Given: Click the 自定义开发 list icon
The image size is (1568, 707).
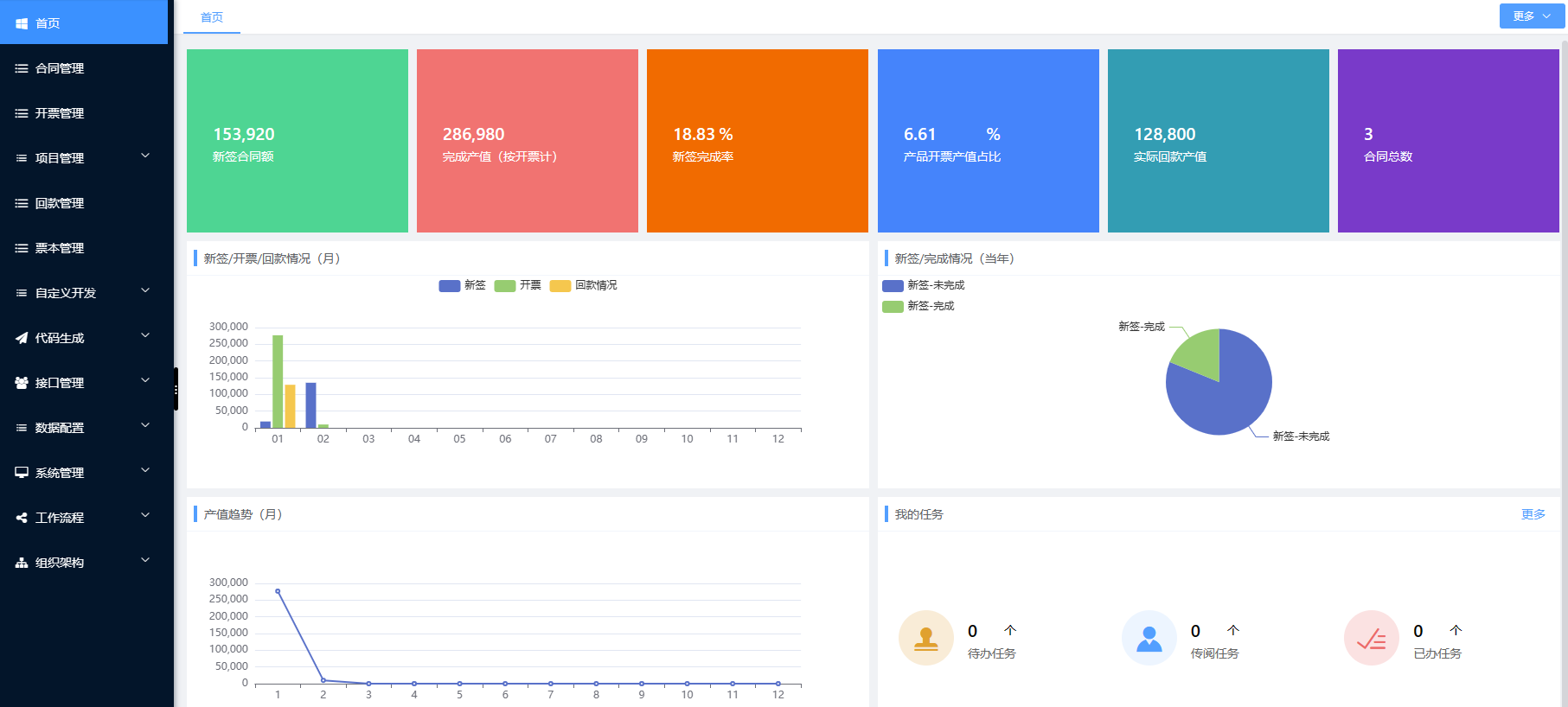Looking at the screenshot, I should point(22,293).
